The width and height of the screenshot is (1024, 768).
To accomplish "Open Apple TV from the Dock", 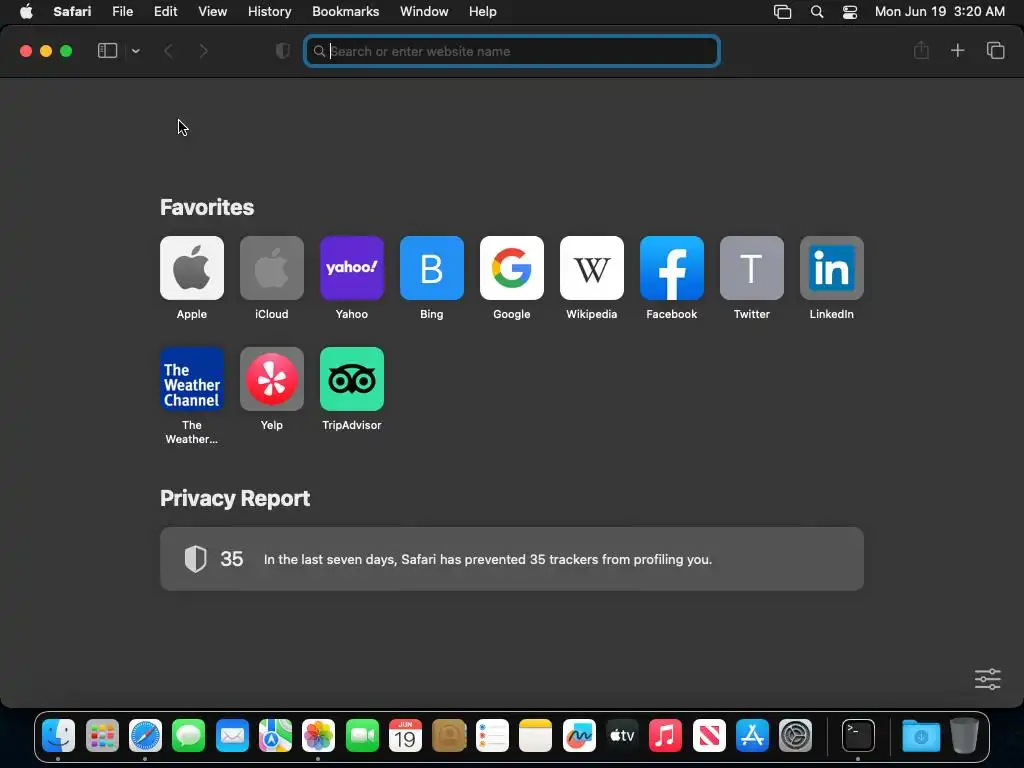I will [622, 736].
